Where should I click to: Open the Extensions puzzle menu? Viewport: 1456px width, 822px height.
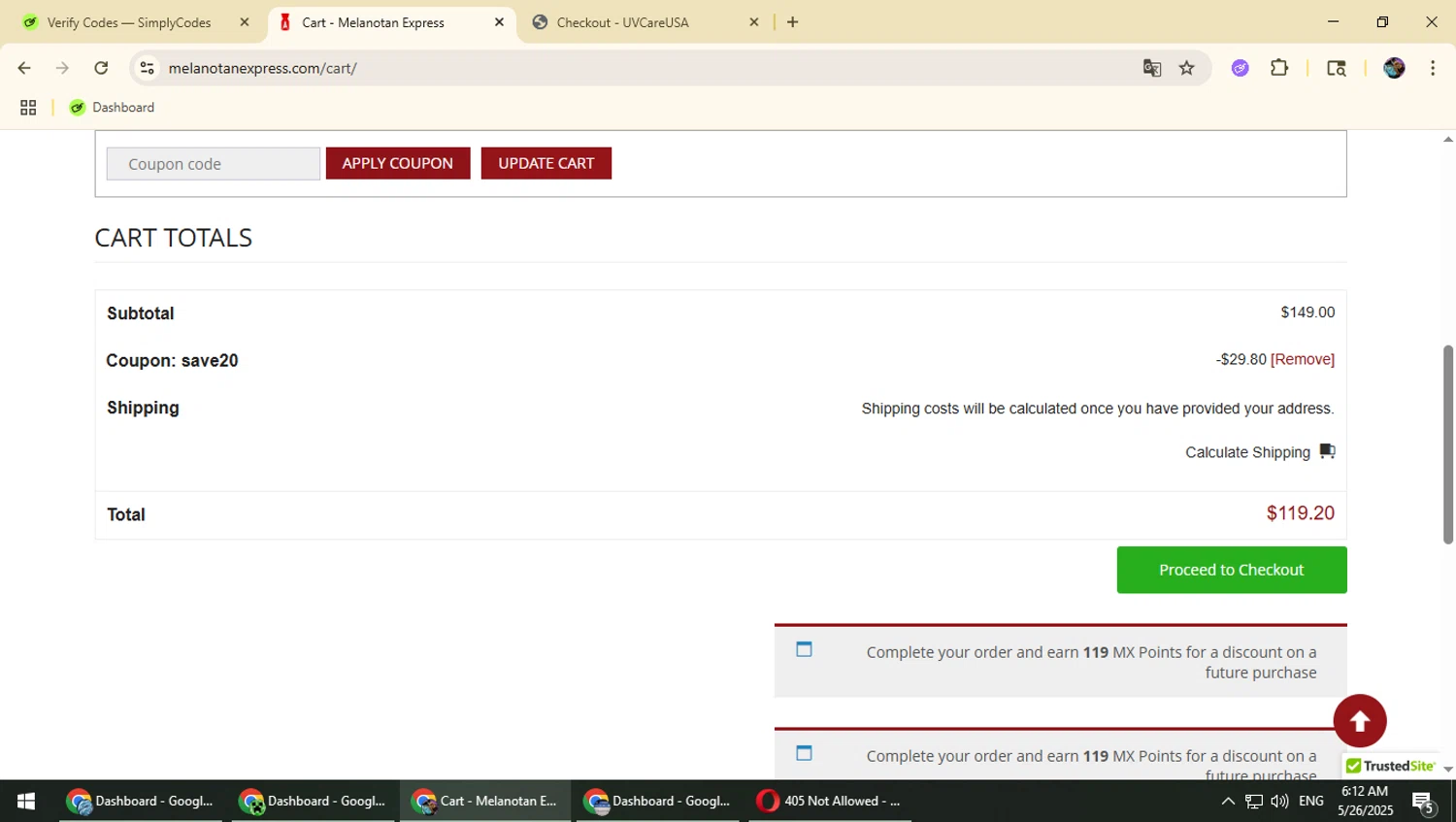click(x=1279, y=68)
